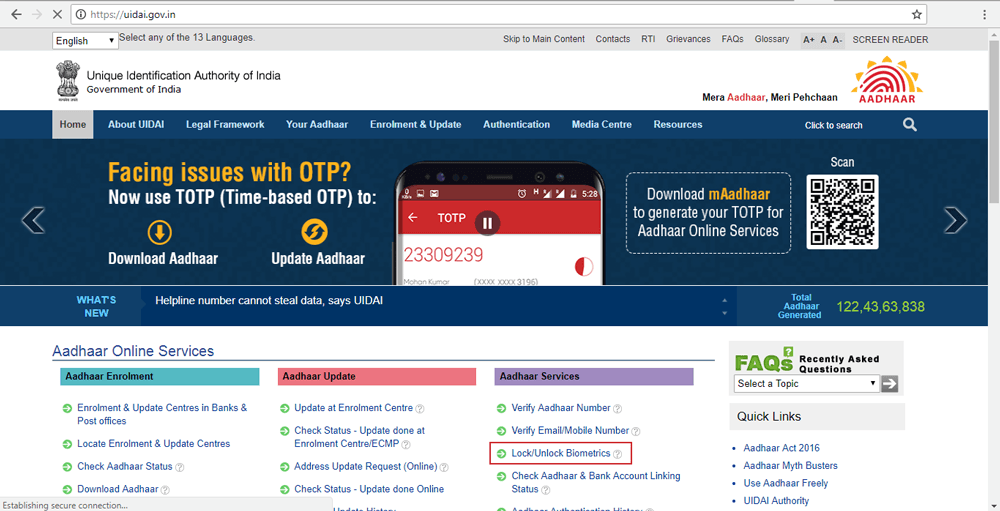Decrease font size with A- button

click(837, 40)
